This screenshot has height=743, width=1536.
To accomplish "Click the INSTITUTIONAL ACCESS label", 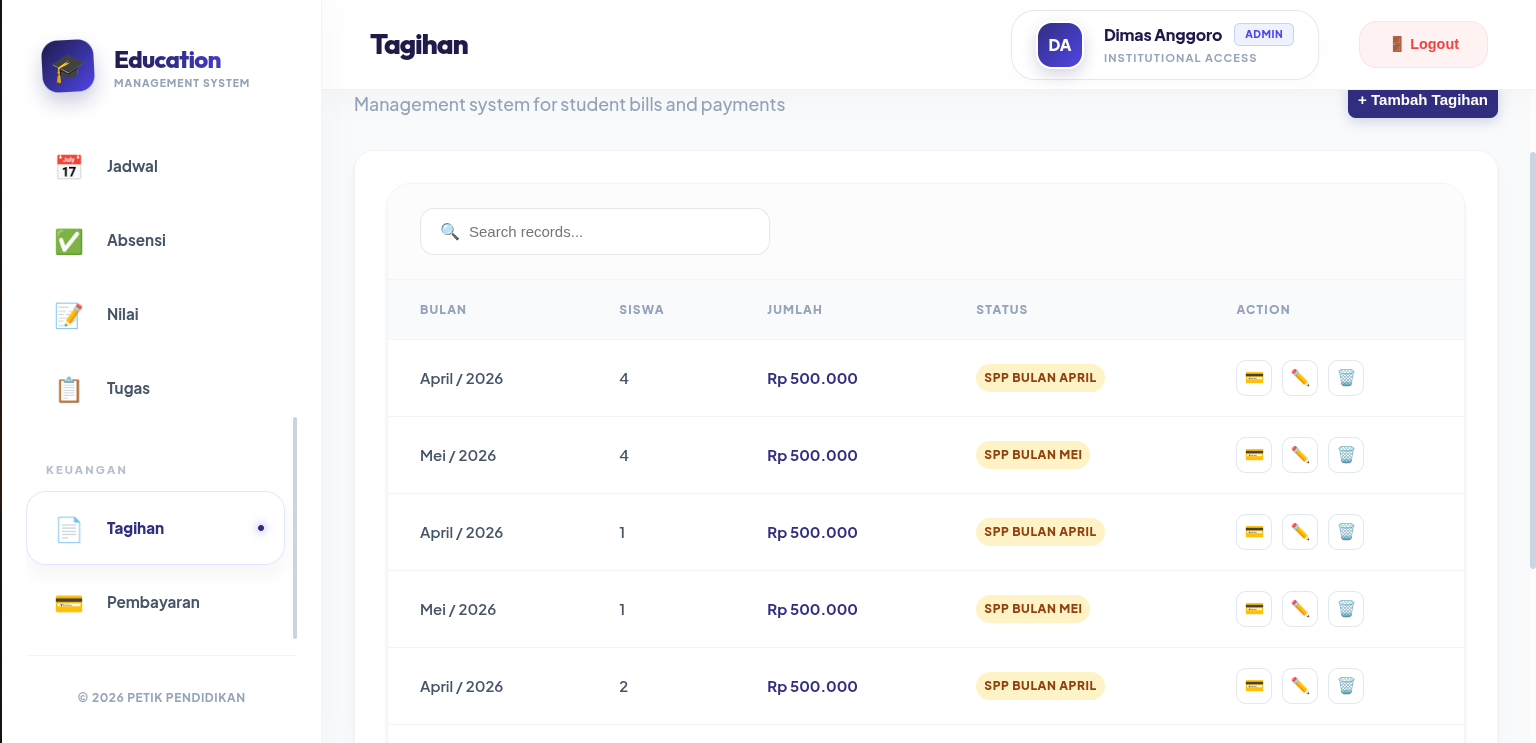I will (x=1180, y=58).
